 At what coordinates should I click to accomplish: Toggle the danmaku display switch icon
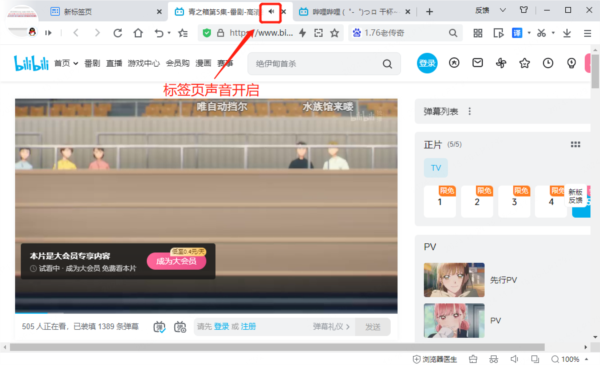159,327
